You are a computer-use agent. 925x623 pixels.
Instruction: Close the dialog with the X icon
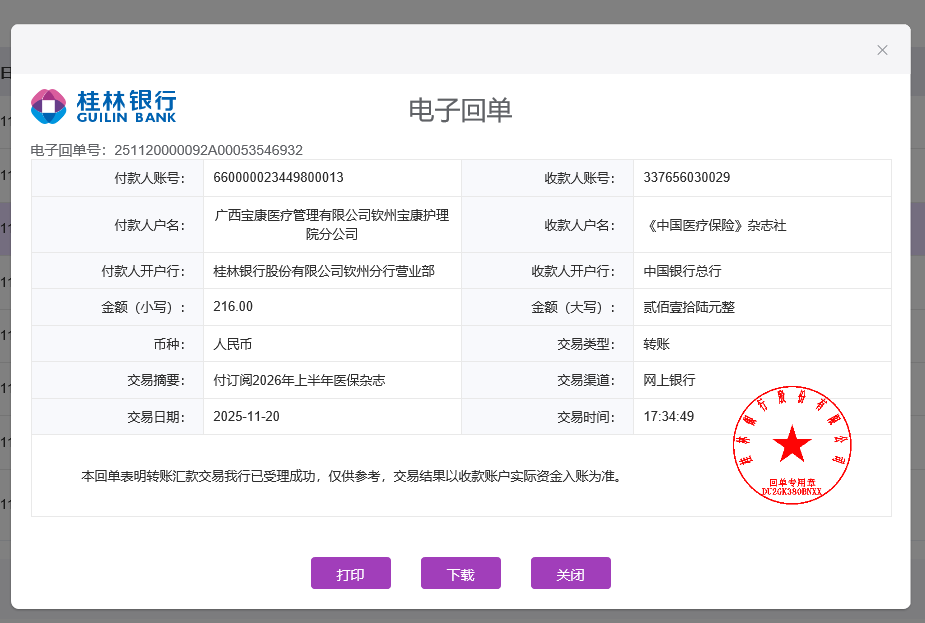[882, 50]
